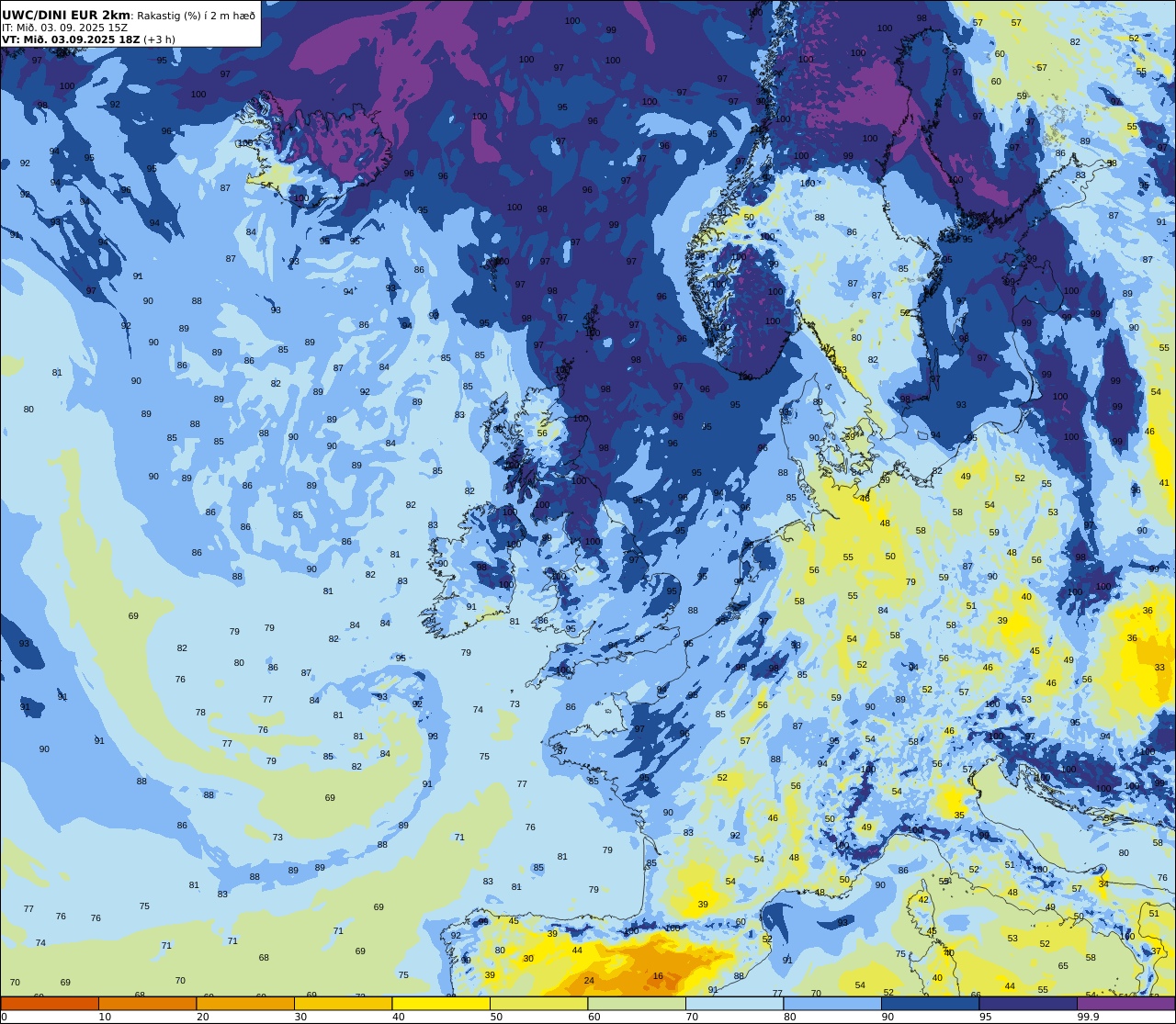The height and width of the screenshot is (1024, 1176).
Task: Click the legend scale label 99.9
Action: (1088, 1018)
